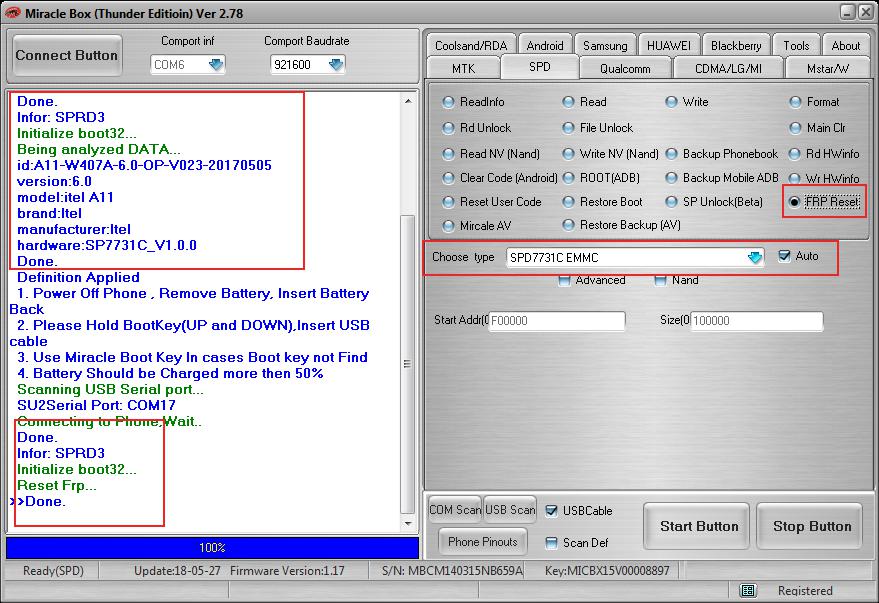This screenshot has width=879, height=603.
Task: Switch to the Blackberry tab
Action: tap(736, 45)
